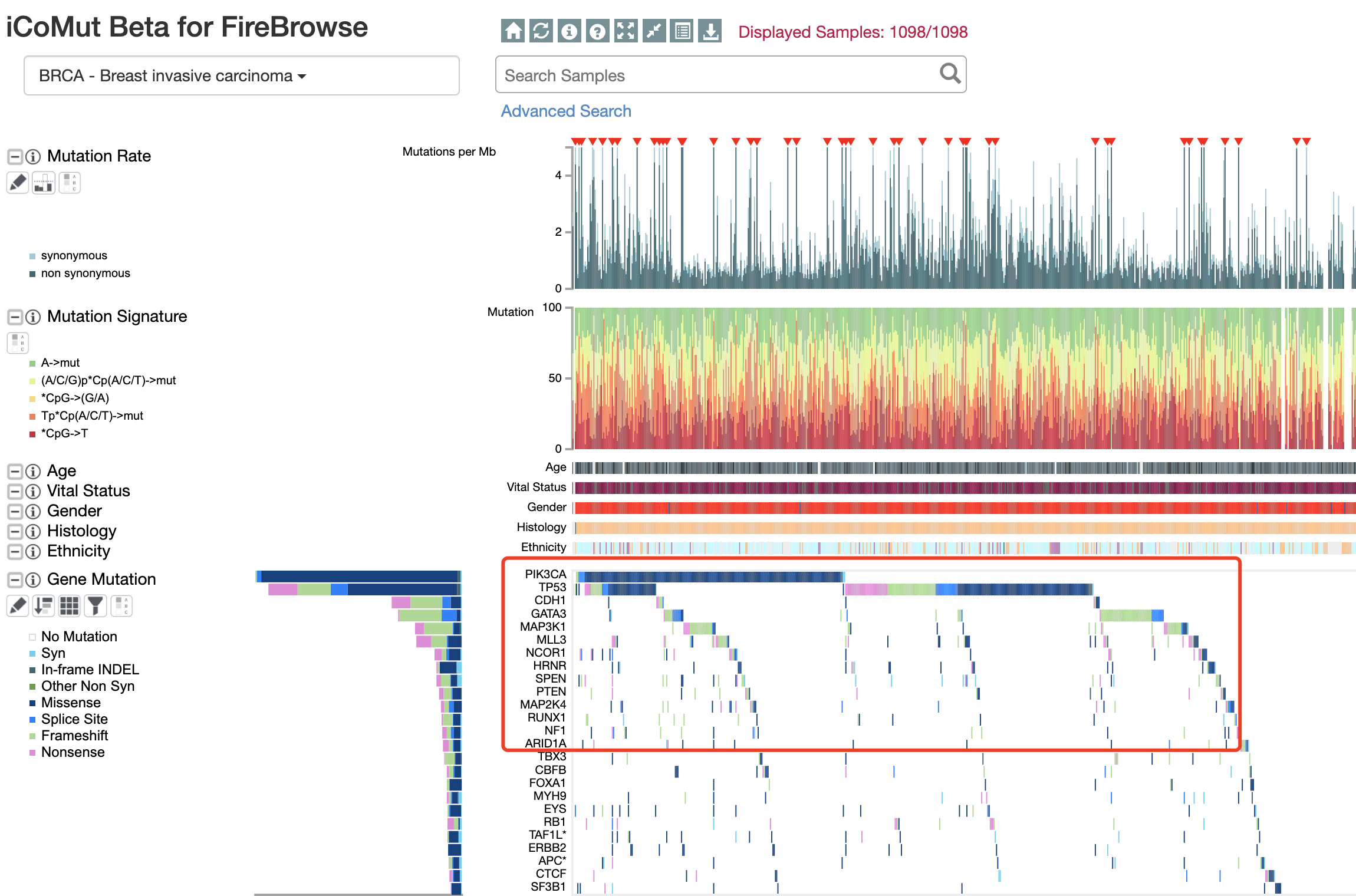Click the refresh arrows icon
The height and width of the screenshot is (896, 1356).
point(541,31)
